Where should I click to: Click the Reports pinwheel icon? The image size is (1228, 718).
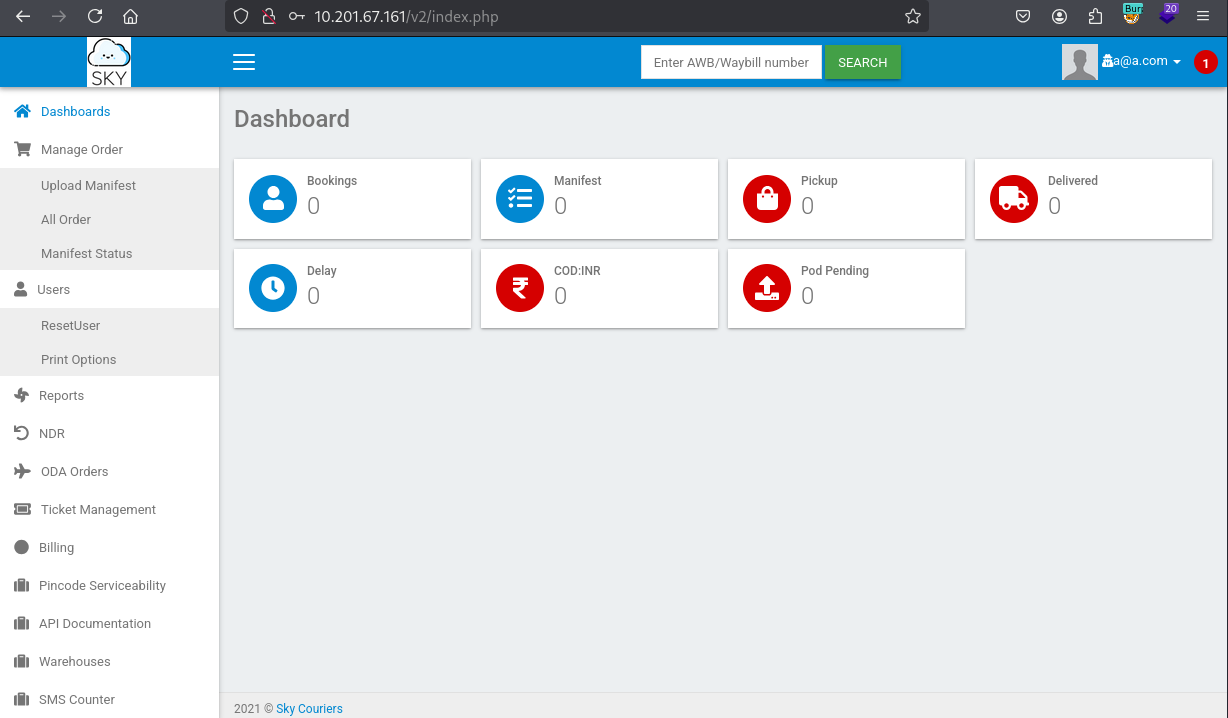tap(21, 395)
